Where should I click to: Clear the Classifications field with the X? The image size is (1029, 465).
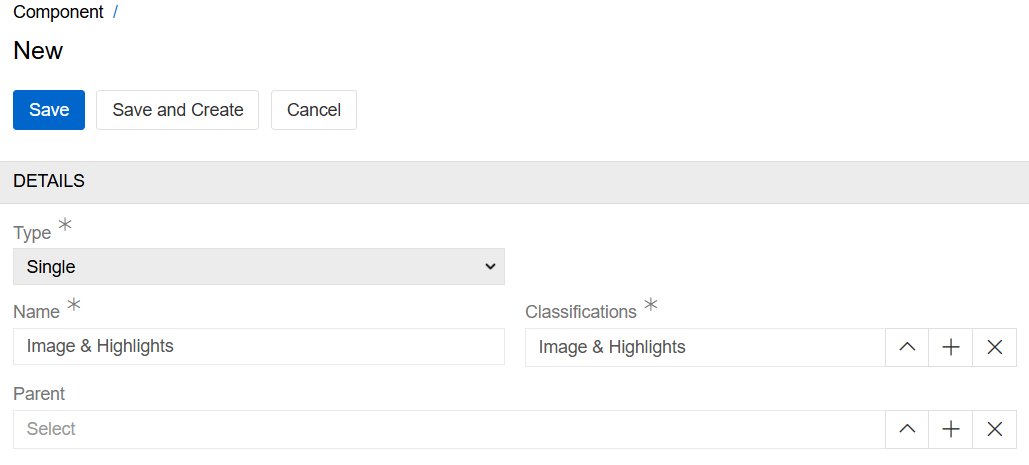click(995, 347)
